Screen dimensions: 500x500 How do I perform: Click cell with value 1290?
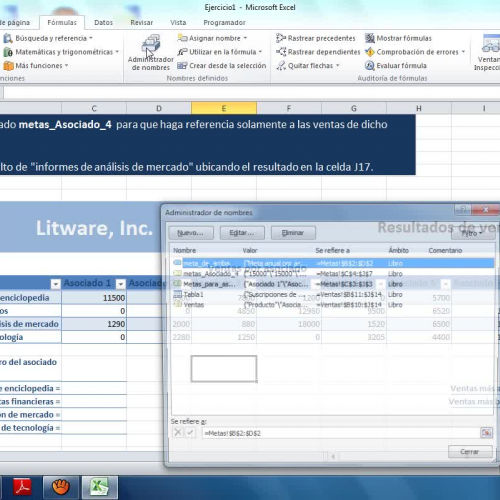pos(94,324)
